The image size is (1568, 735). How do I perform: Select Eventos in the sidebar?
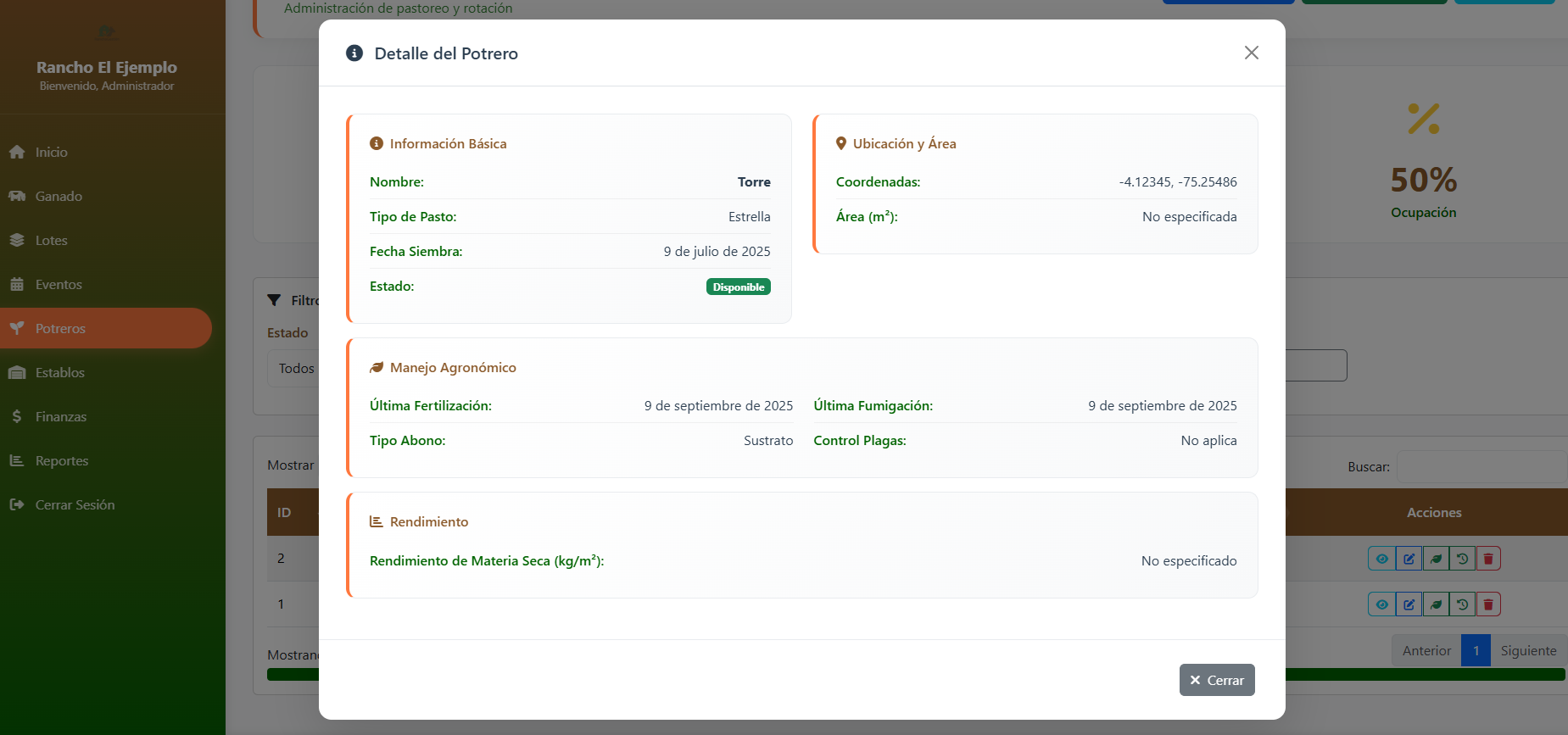click(x=59, y=285)
